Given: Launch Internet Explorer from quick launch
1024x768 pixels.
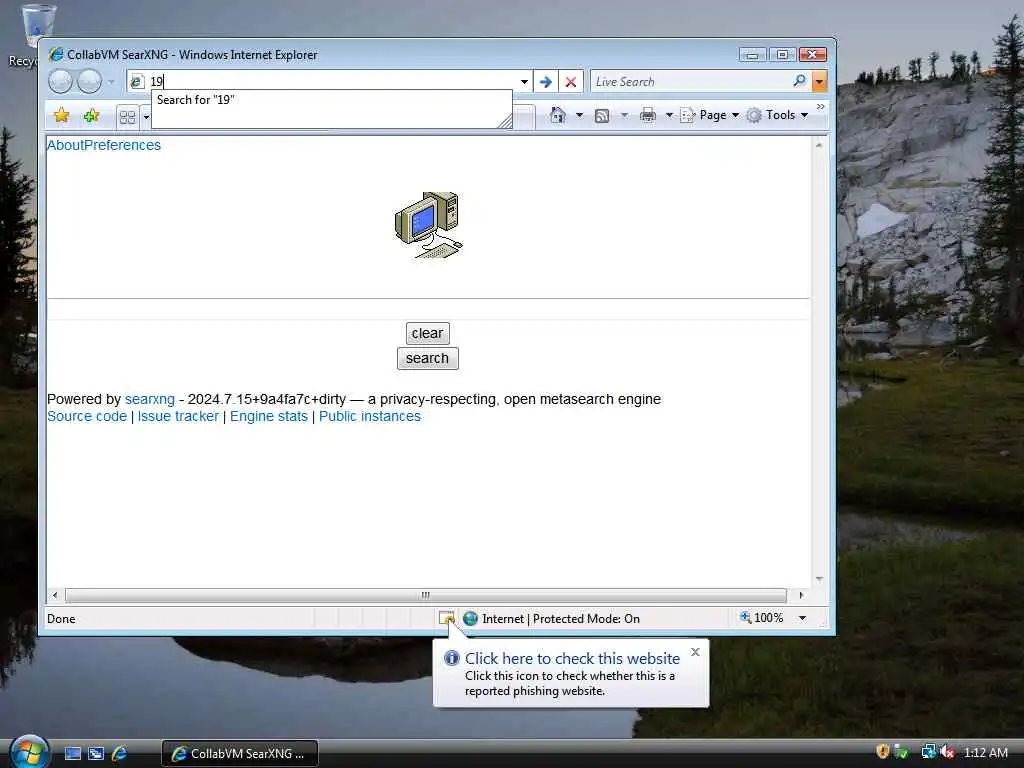Looking at the screenshot, I should click(x=120, y=754).
